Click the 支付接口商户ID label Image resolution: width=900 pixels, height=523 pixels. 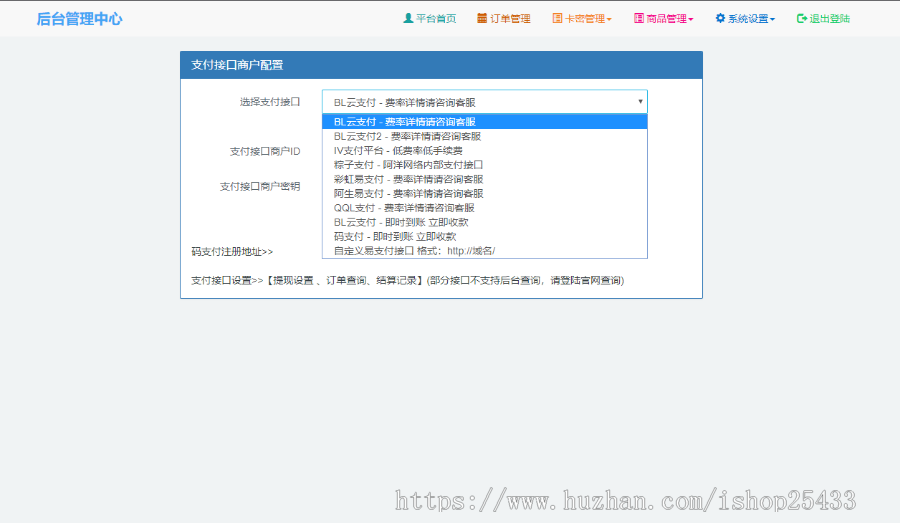(x=265, y=151)
